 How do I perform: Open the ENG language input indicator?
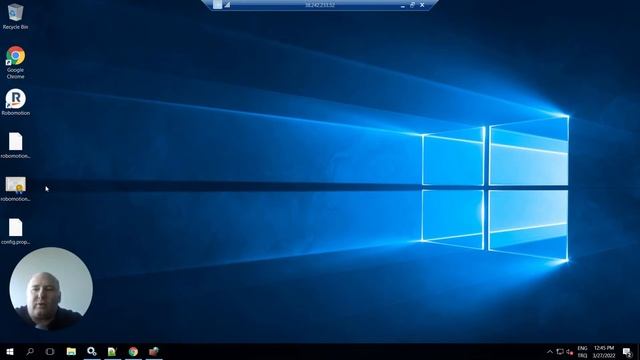click(582, 352)
